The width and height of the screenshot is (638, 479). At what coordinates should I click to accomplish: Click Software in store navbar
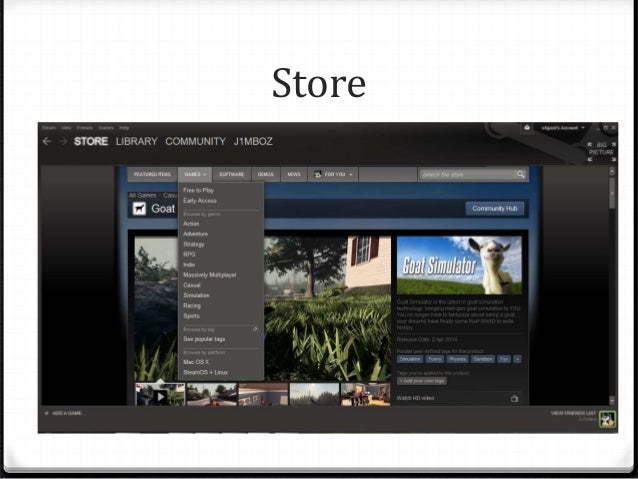pos(232,174)
